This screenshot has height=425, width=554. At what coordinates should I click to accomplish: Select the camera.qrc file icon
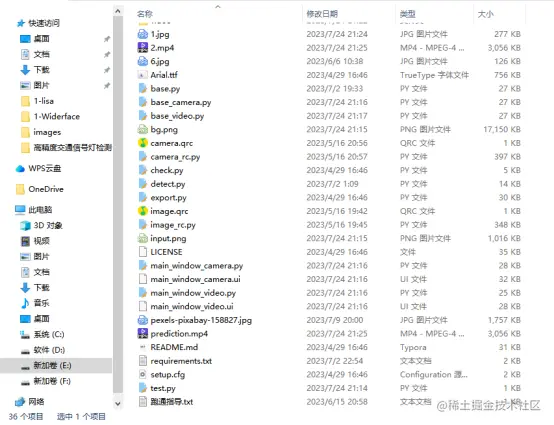pyautogui.click(x=142, y=143)
